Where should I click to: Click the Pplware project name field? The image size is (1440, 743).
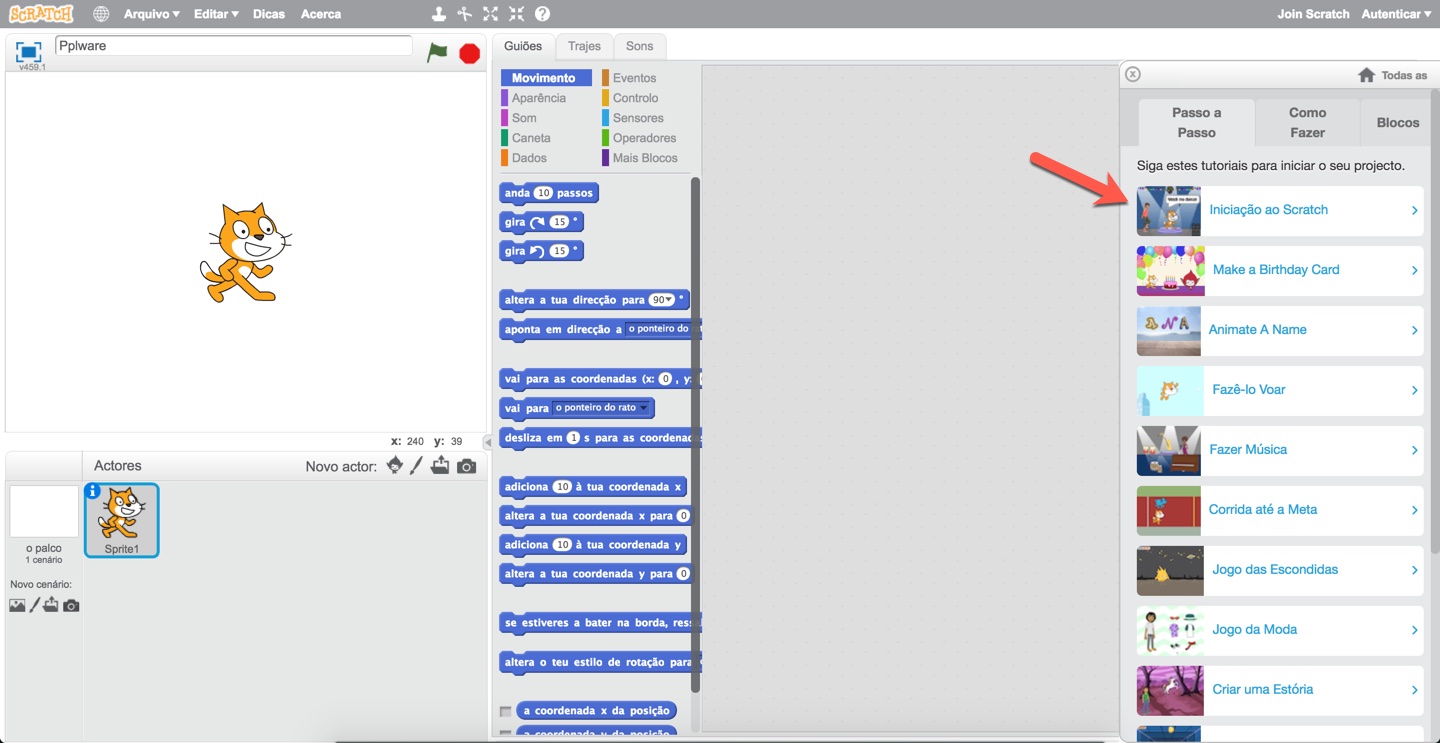click(234, 46)
